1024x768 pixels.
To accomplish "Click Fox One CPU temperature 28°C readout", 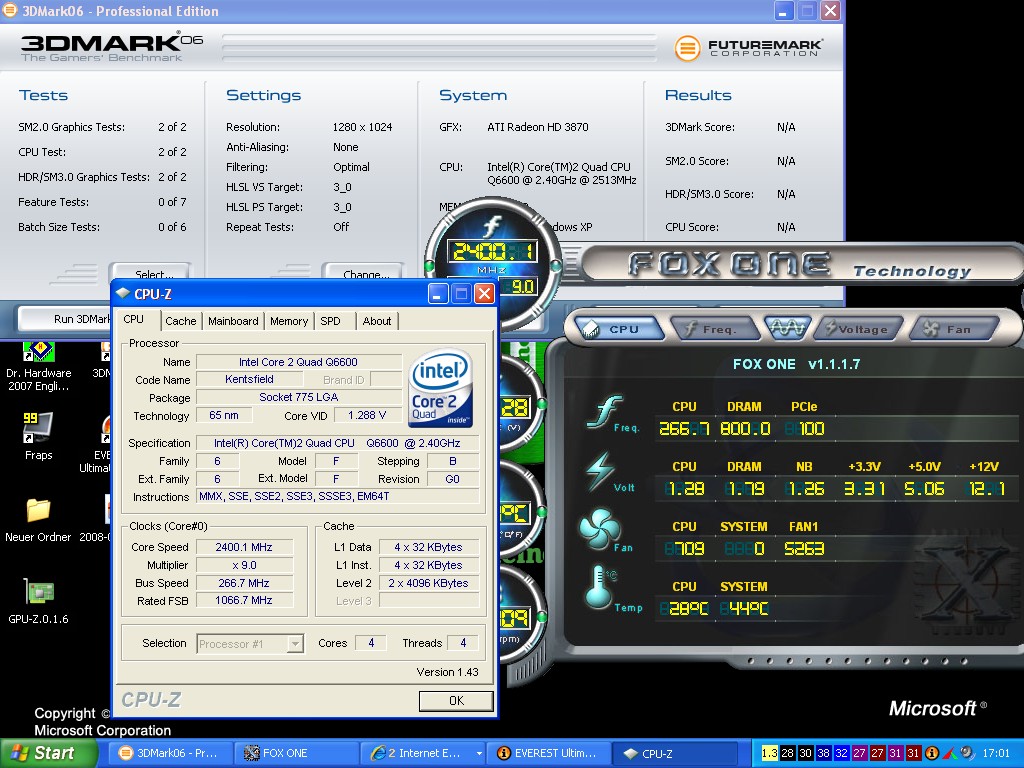I will 683,609.
